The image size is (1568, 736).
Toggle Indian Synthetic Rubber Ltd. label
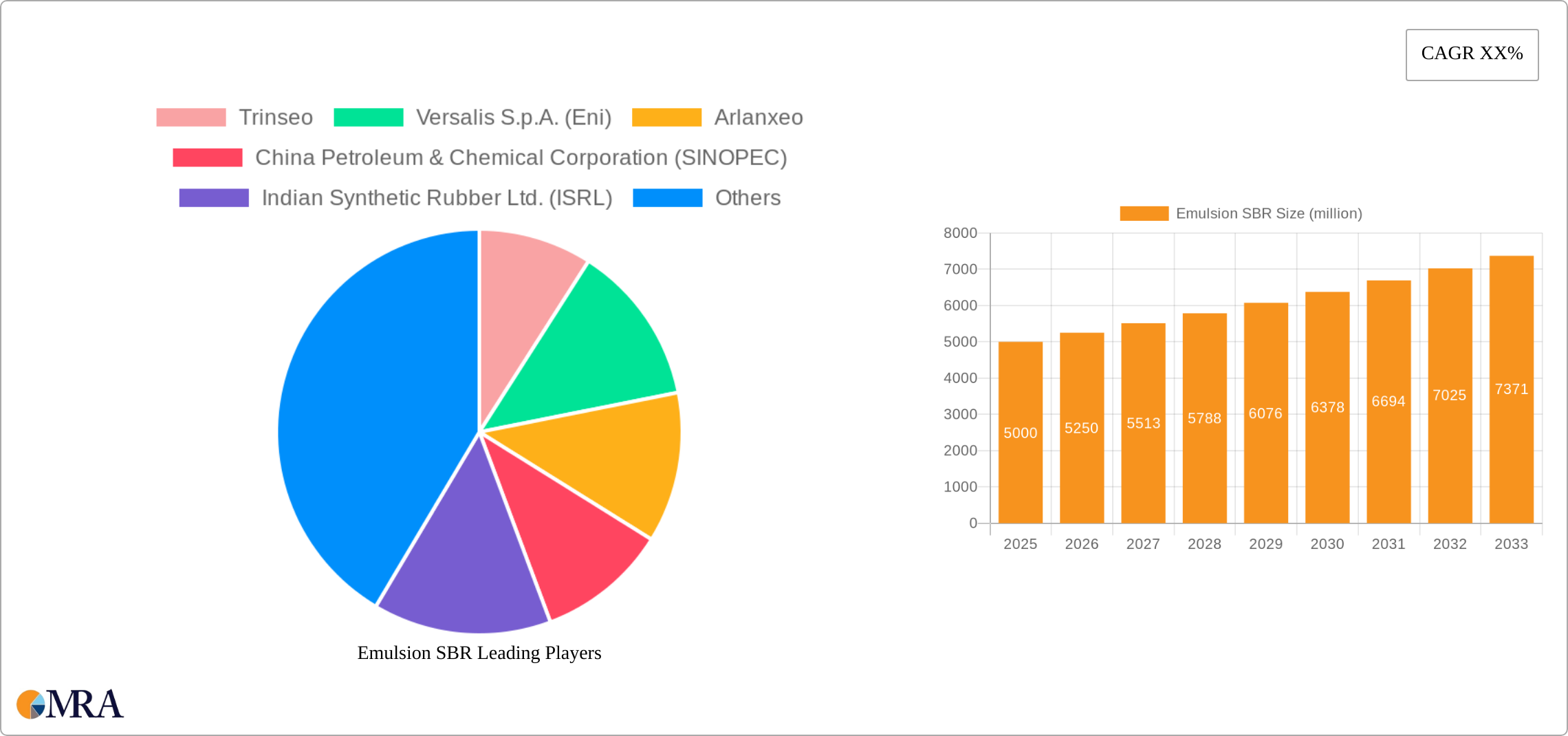tap(437, 198)
